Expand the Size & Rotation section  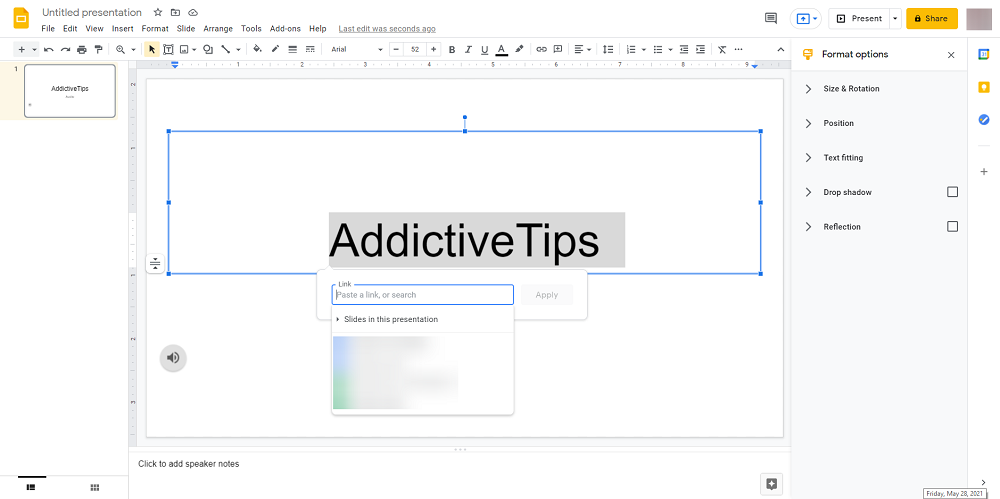pyautogui.click(x=850, y=89)
